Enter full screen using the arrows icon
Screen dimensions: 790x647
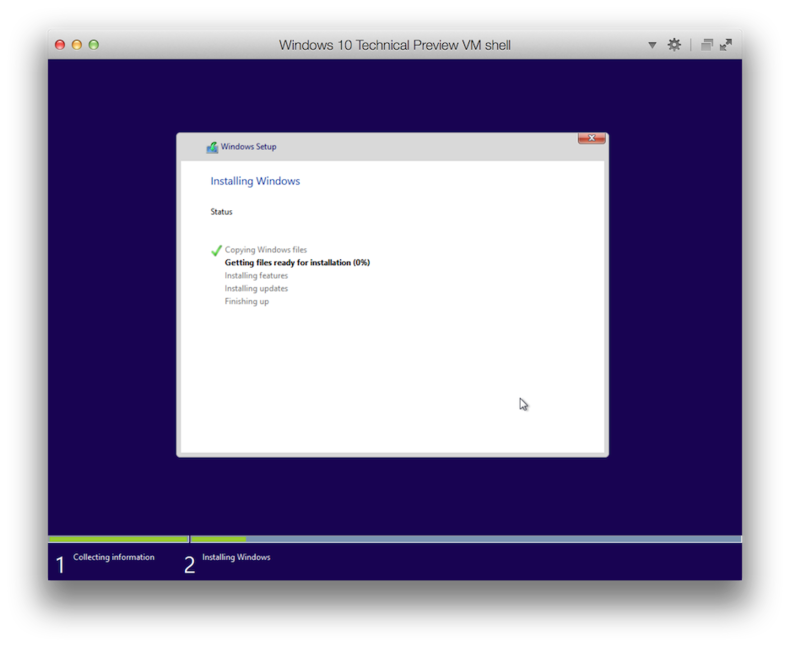[x=726, y=45]
